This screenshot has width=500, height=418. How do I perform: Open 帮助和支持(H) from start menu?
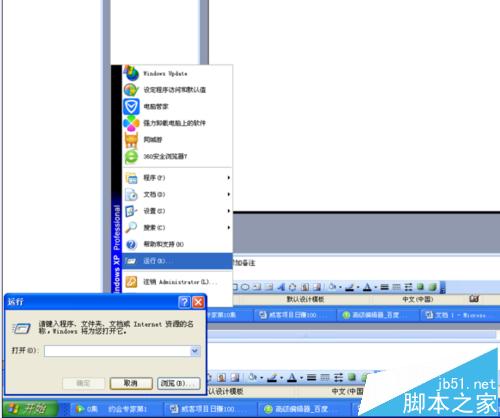[x=177, y=244]
